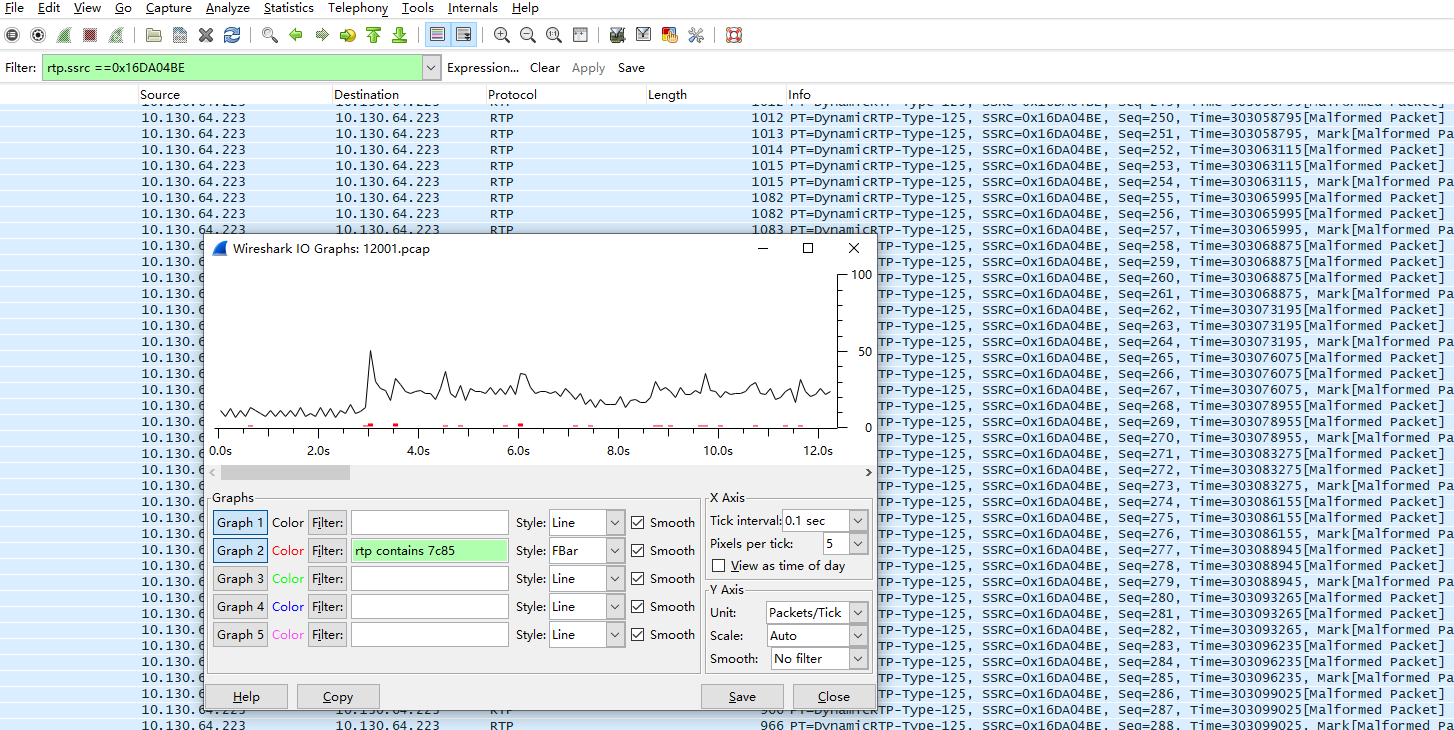Viewport: 1454px width, 730px height.
Task: Enable the View as time of day option
Action: click(718, 565)
